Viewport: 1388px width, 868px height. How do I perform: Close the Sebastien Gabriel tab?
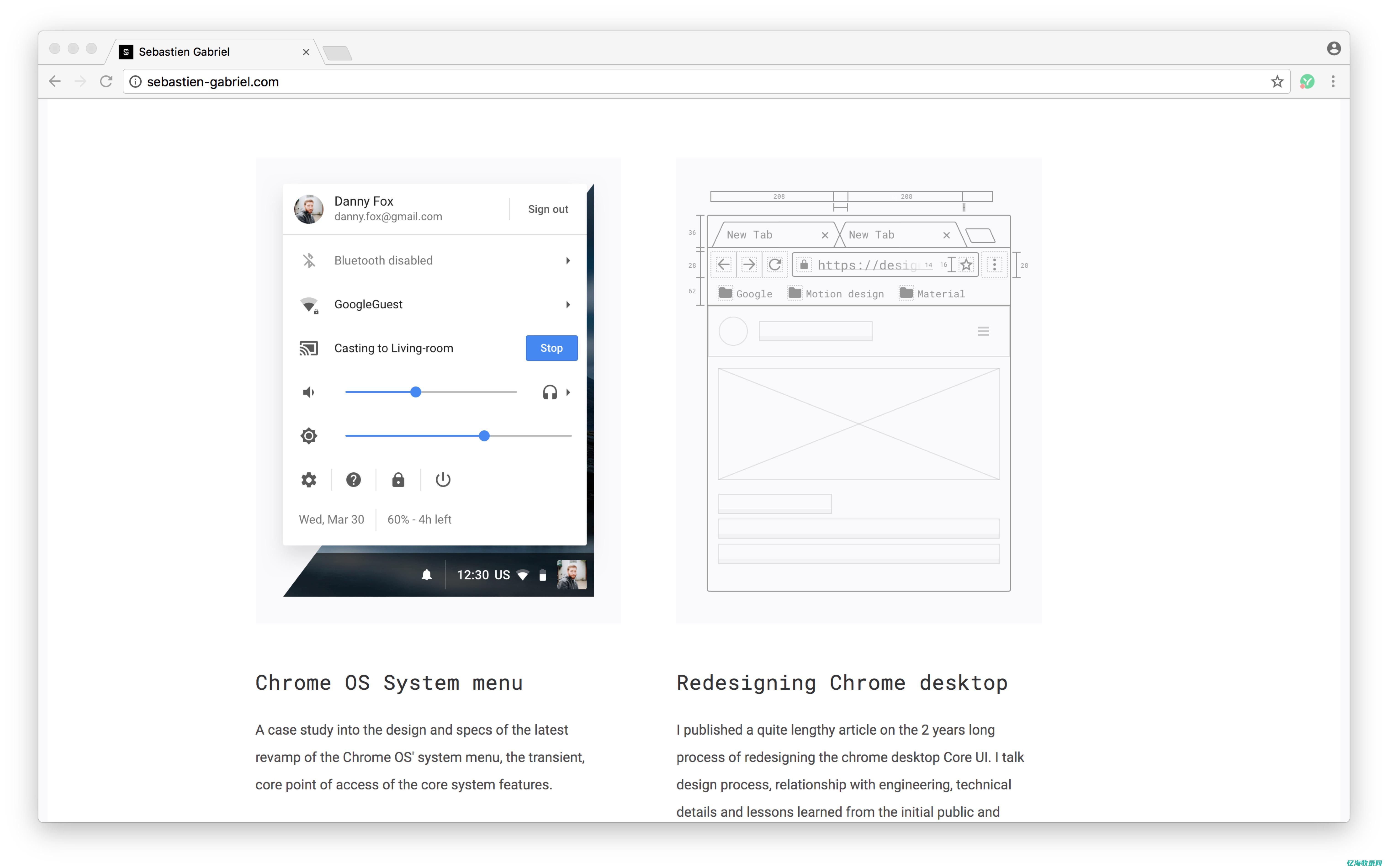pyautogui.click(x=306, y=52)
